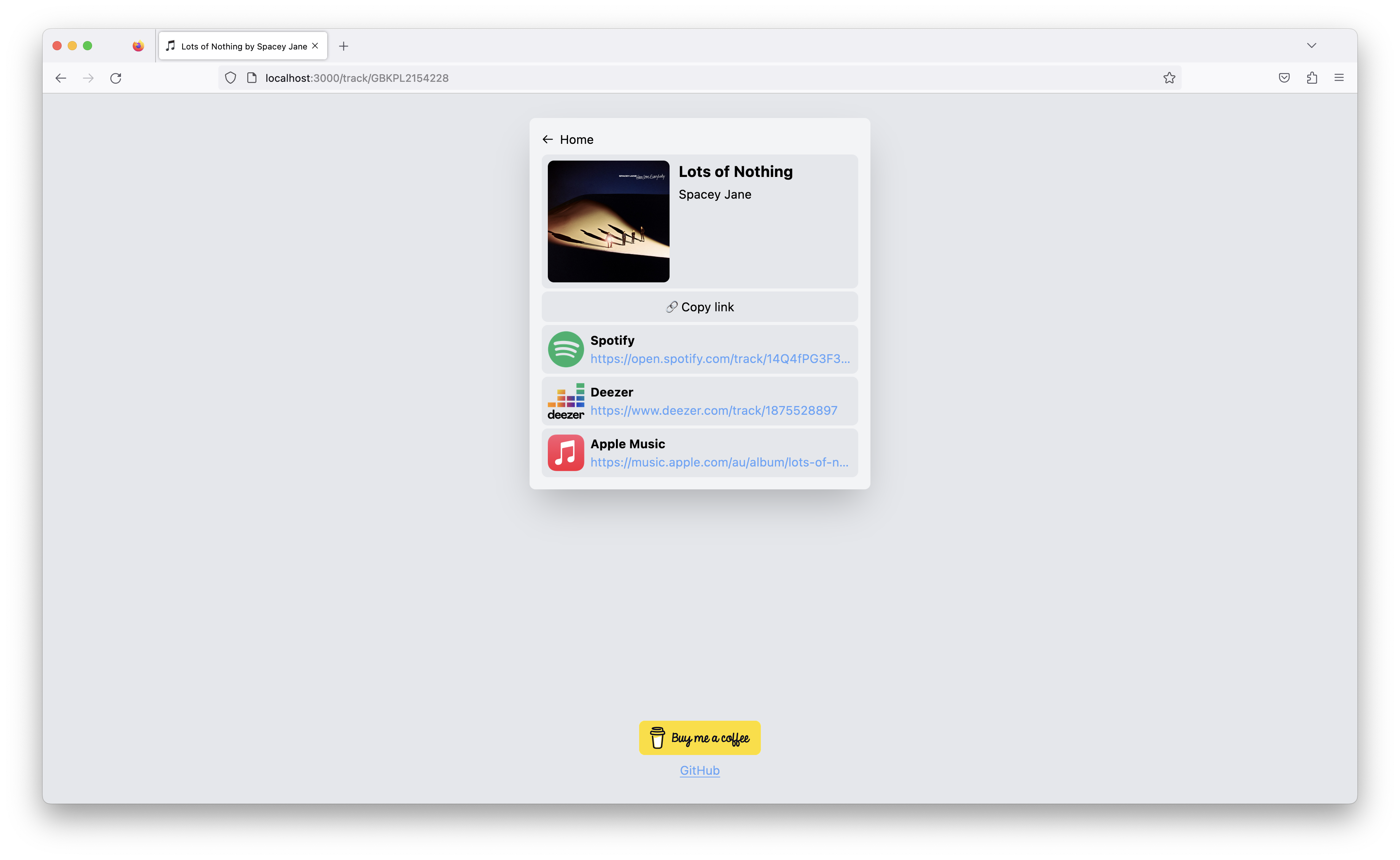Image resolution: width=1400 pixels, height=860 pixels.
Task: Close the Lots of Nothing tab
Action: (315, 46)
